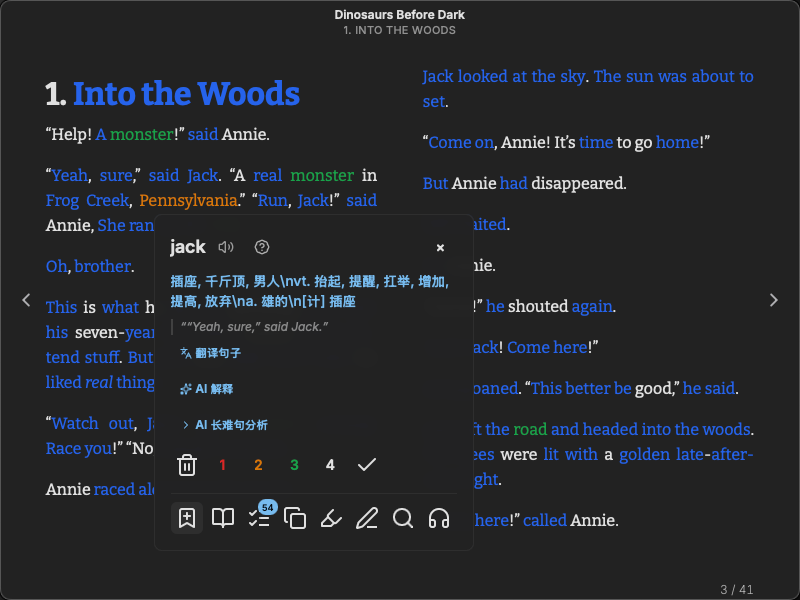Image resolution: width=800 pixels, height=600 pixels.
Task: Set familiarity level 3 in green
Action: (x=294, y=465)
